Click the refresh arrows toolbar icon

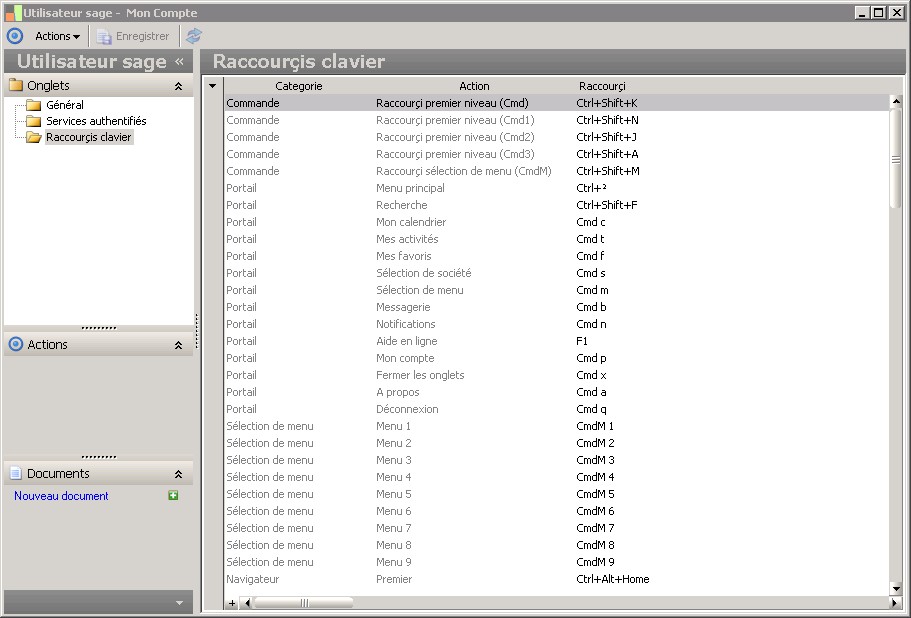tap(194, 36)
